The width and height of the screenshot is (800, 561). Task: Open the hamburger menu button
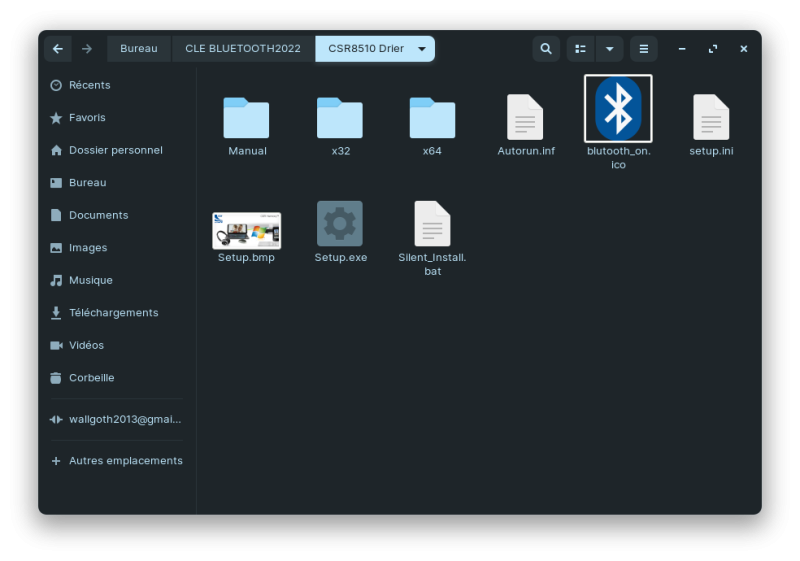(644, 49)
